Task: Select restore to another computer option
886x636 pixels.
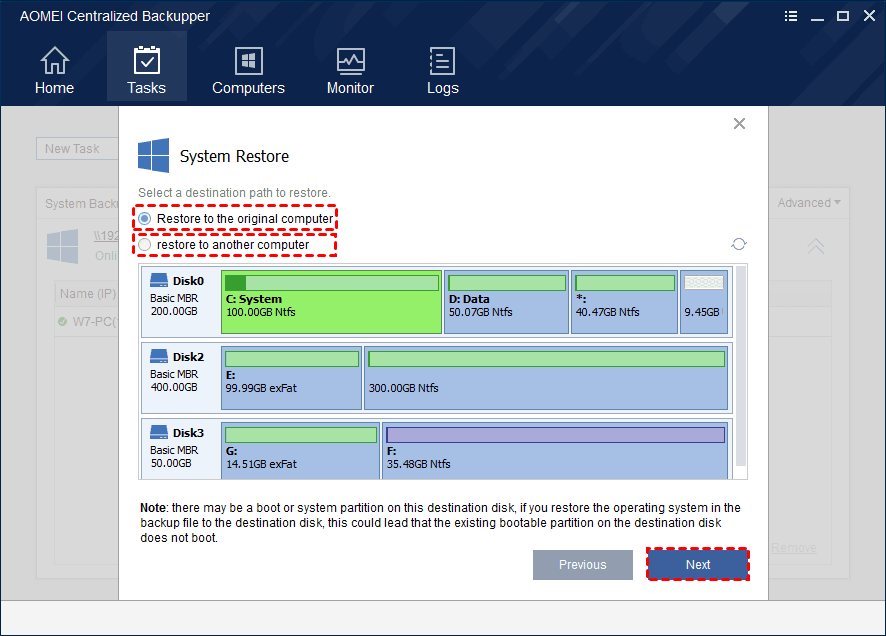Action: tap(224, 245)
